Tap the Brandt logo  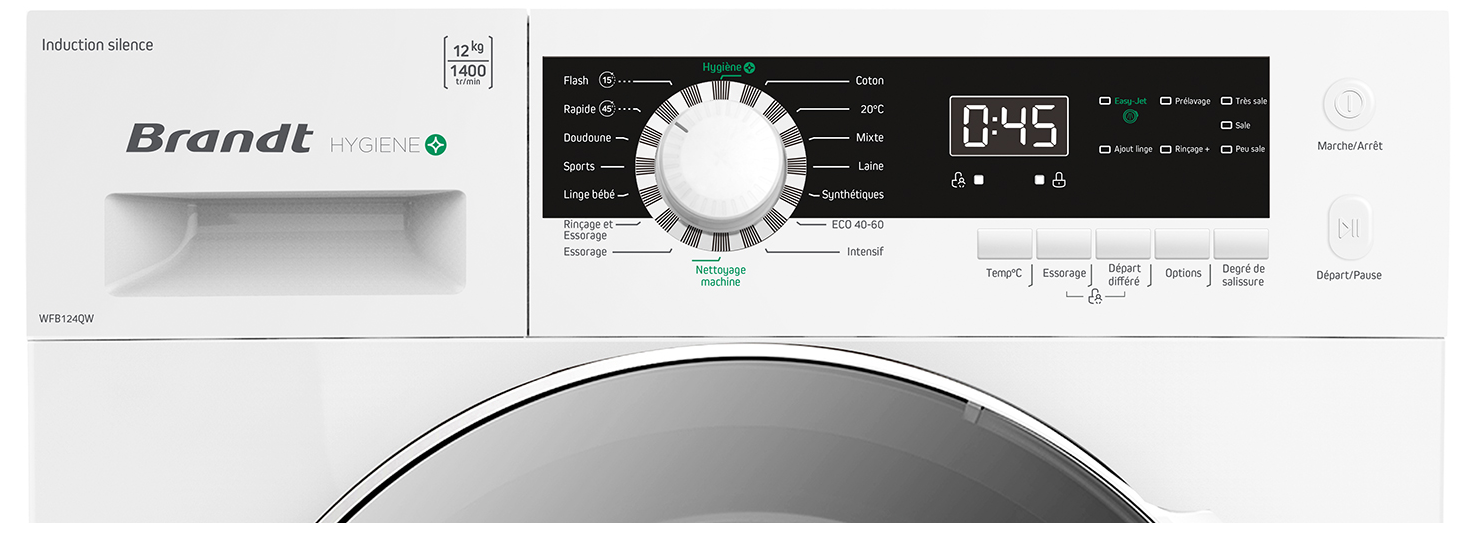tap(219, 139)
